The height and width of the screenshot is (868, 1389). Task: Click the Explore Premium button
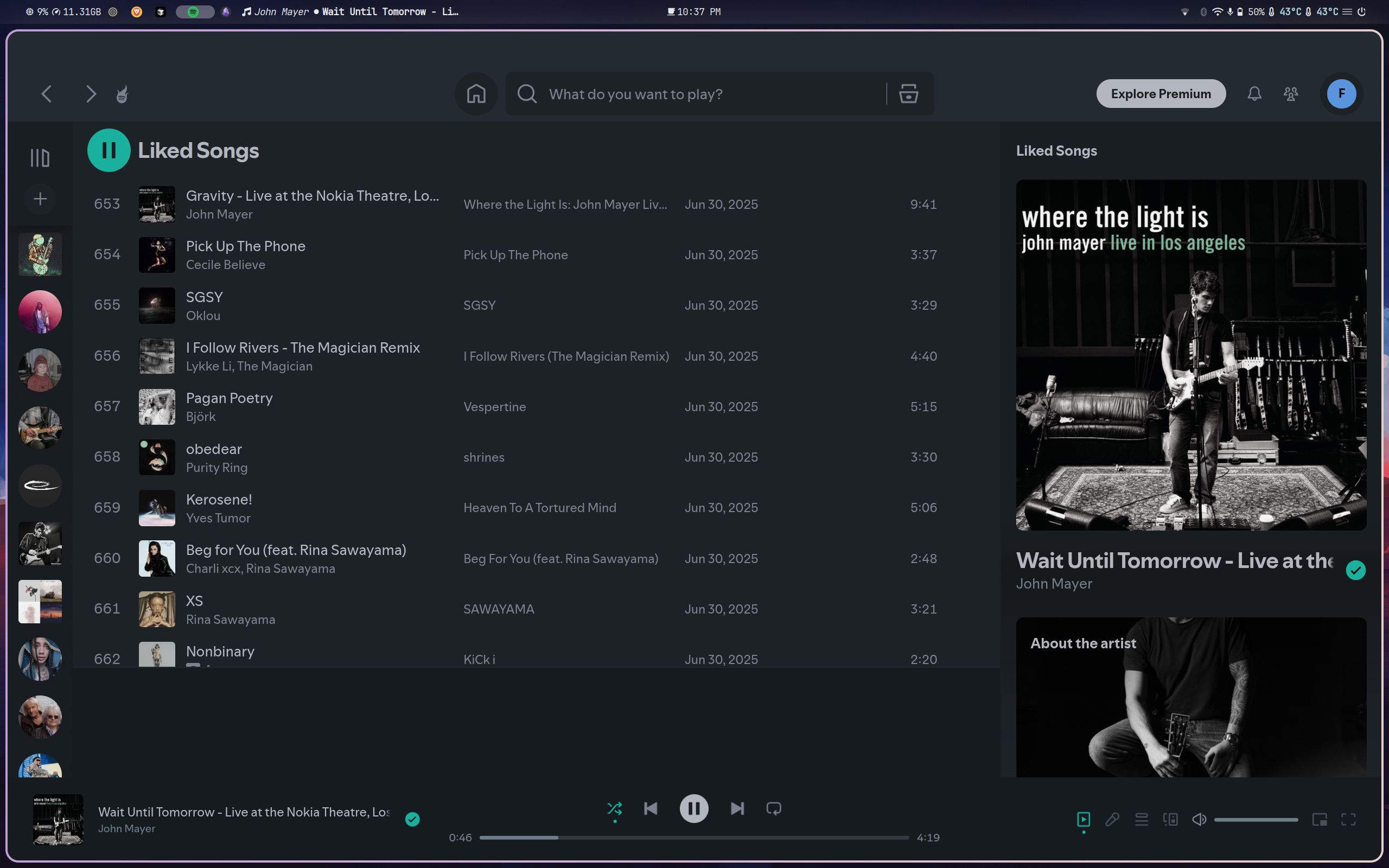pyautogui.click(x=1161, y=93)
